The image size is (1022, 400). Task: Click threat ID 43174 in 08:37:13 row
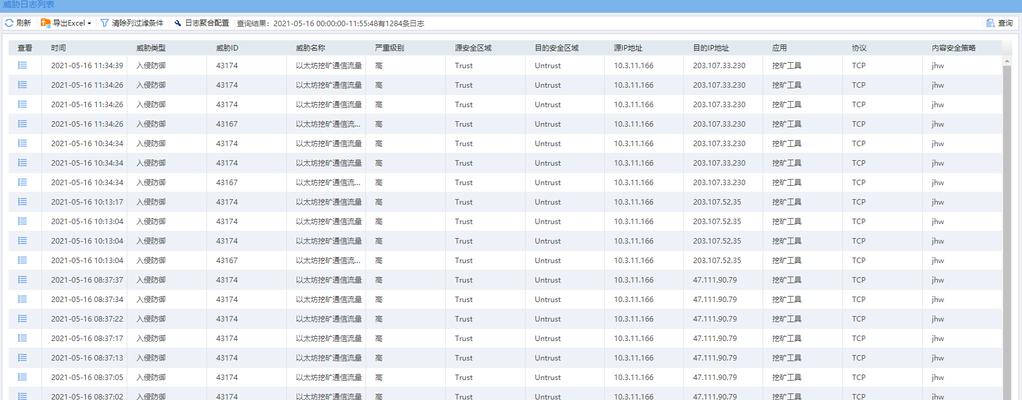pyautogui.click(x=227, y=358)
